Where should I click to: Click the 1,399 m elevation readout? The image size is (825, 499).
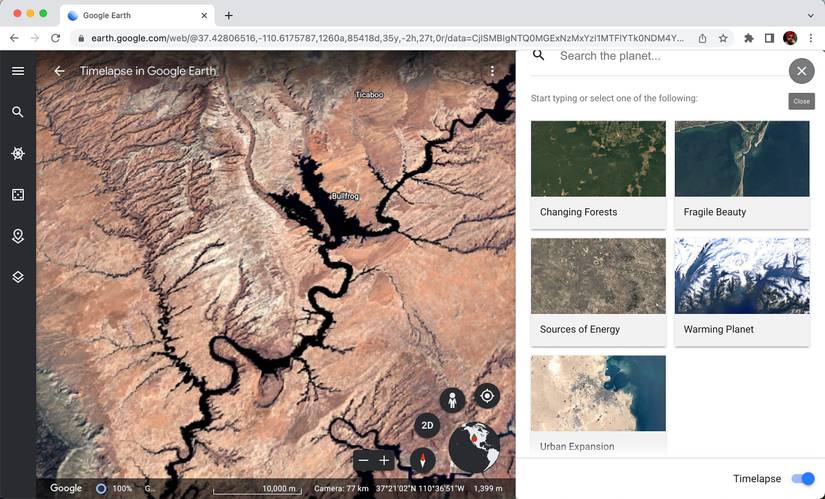[488, 488]
